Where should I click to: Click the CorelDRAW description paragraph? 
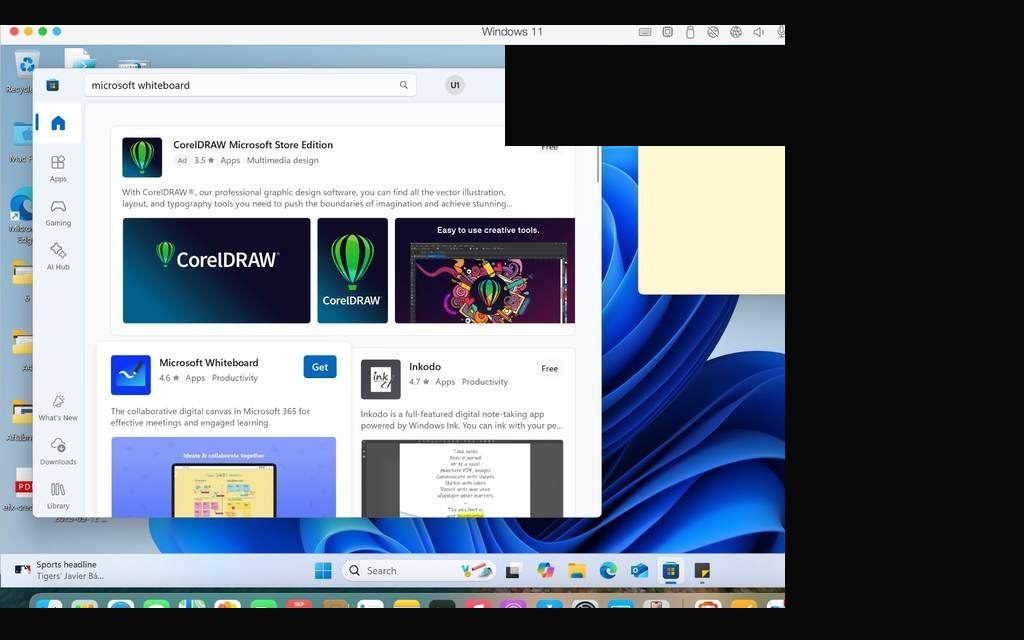tap(317, 198)
